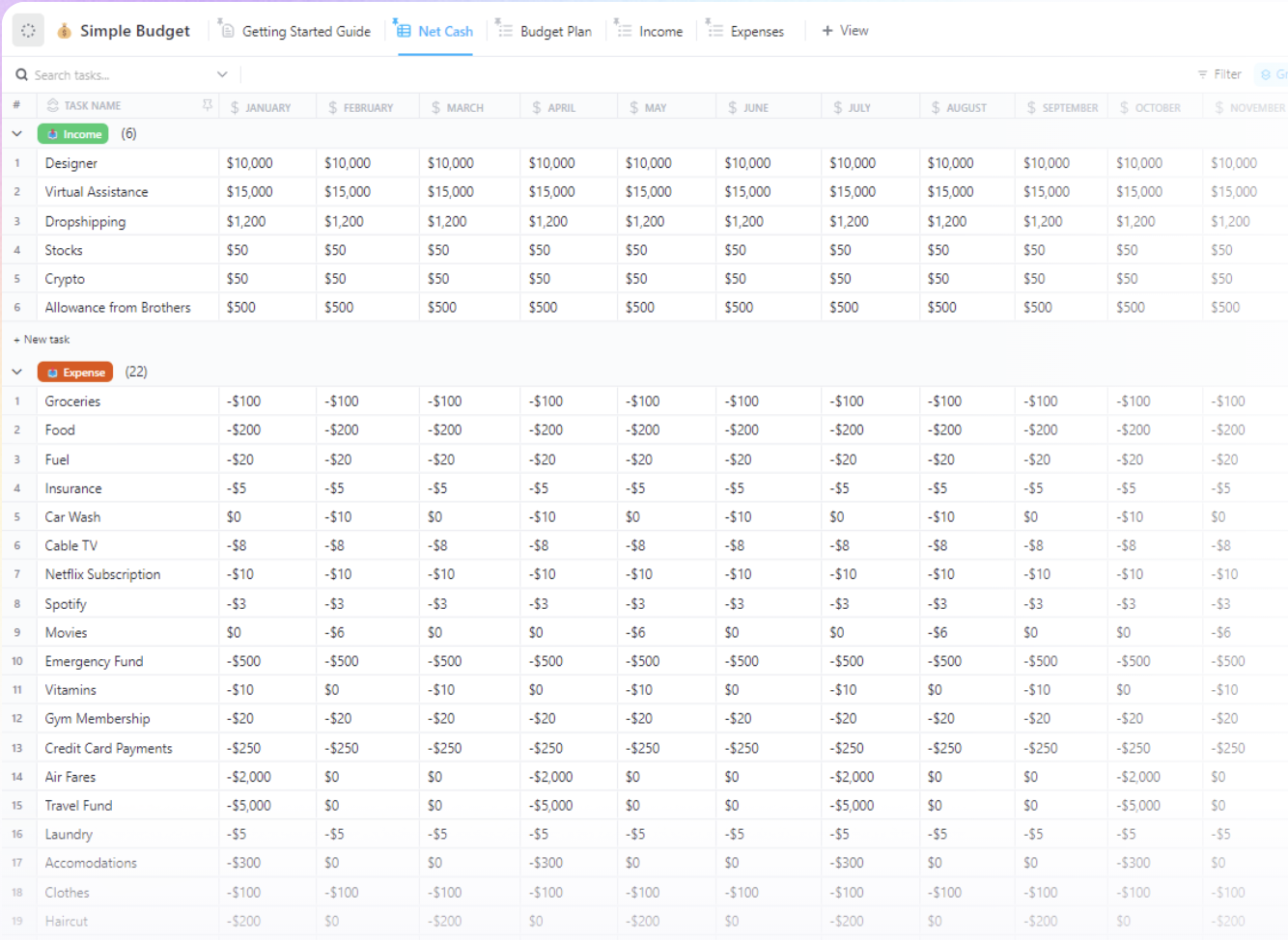Click the dollar icon in January header
This screenshot has width=1288, height=940.
click(235, 107)
